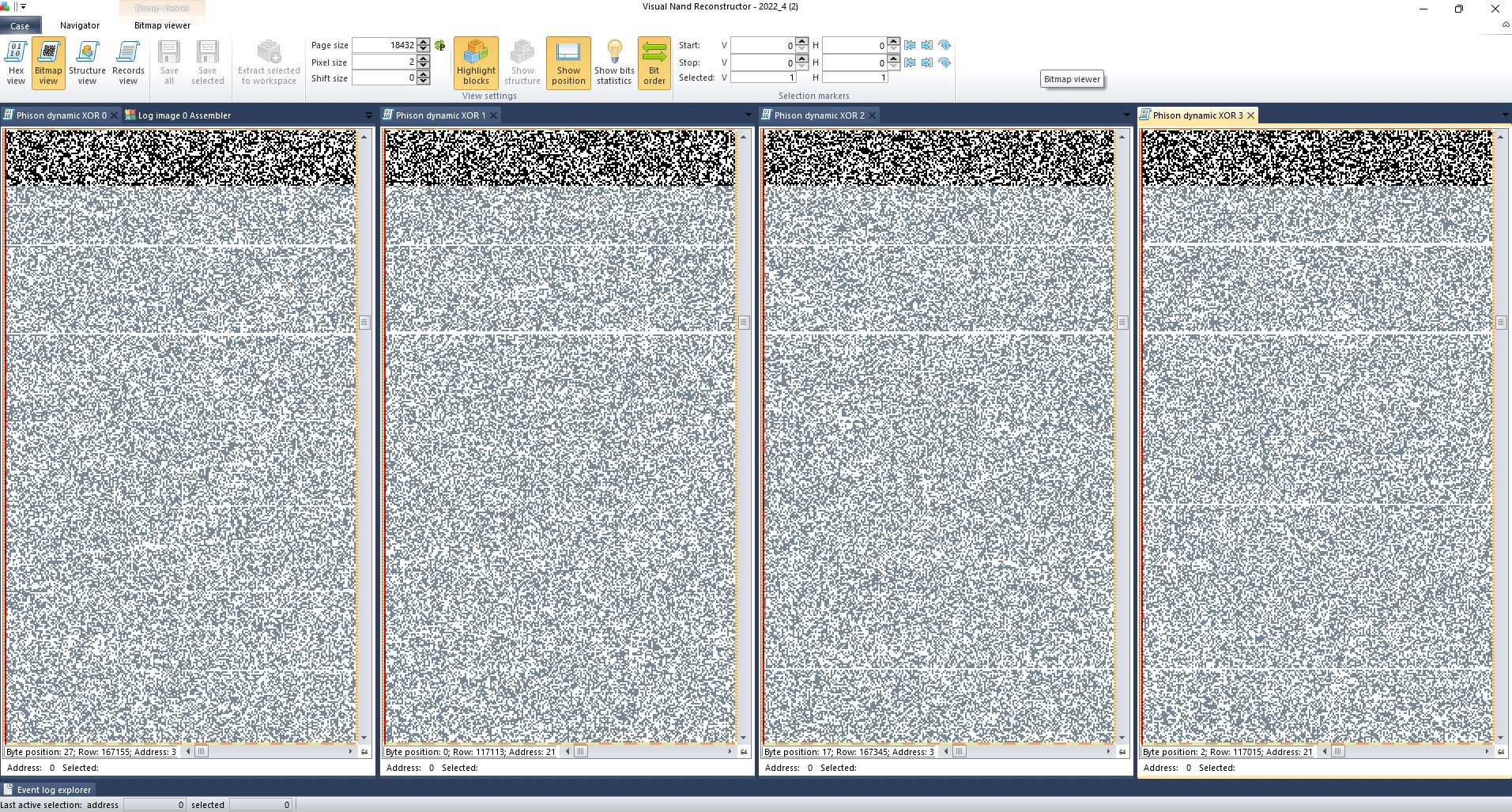This screenshot has width=1512, height=812.
Task: Close Phison dynamic XOR 2 tab
Action: pyautogui.click(x=872, y=115)
